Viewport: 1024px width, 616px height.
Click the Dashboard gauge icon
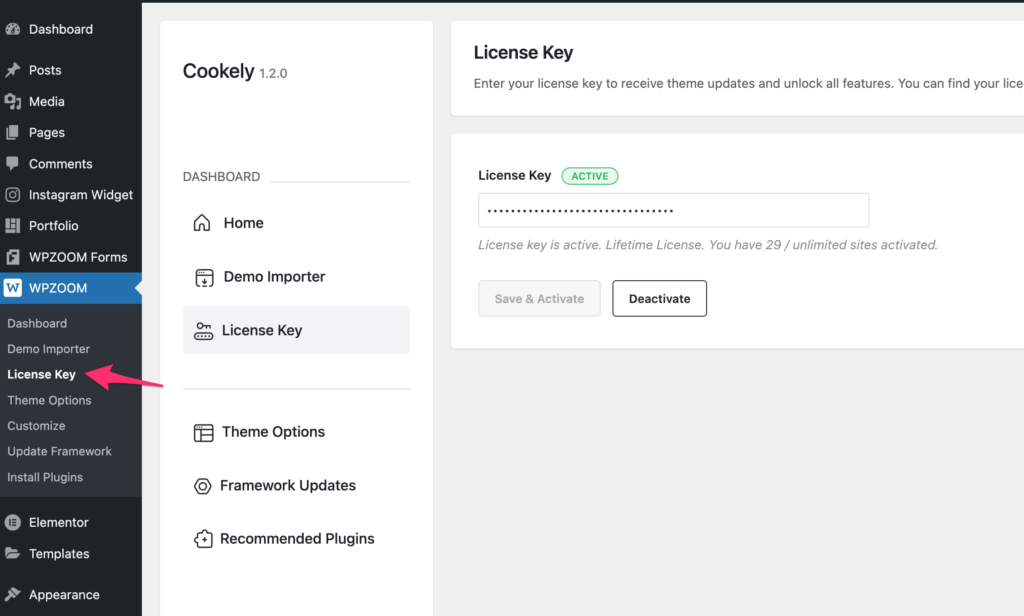tap(13, 30)
